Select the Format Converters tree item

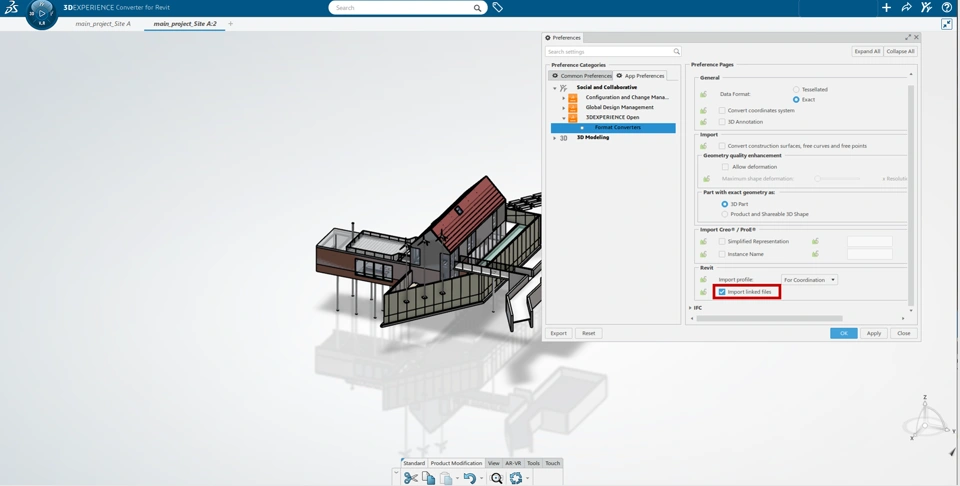coord(613,128)
